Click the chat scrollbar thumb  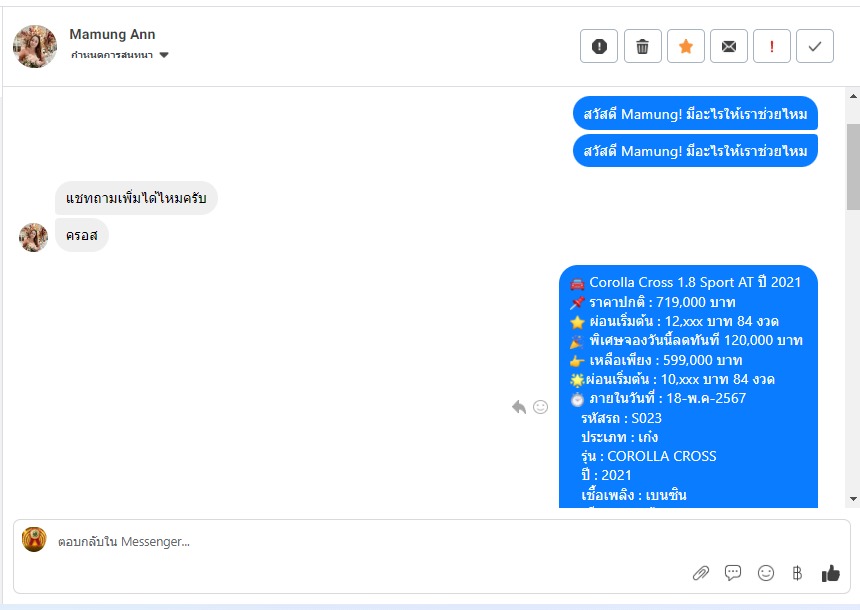853,167
